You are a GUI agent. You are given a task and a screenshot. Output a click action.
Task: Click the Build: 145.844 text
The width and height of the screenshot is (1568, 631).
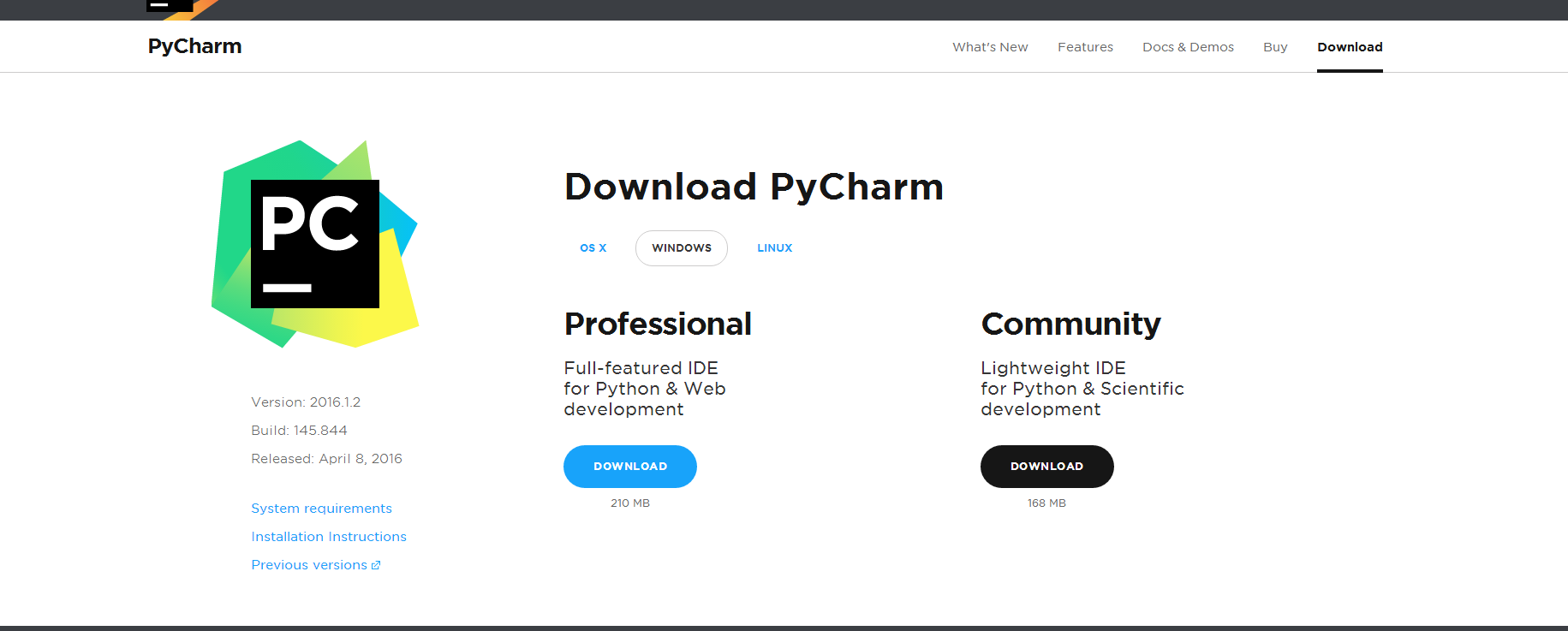click(299, 431)
